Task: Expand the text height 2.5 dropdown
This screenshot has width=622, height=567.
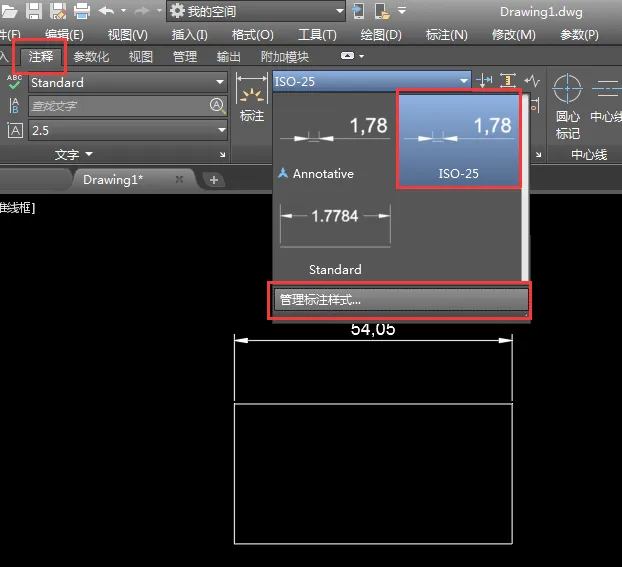Action: pyautogui.click(x=221, y=130)
